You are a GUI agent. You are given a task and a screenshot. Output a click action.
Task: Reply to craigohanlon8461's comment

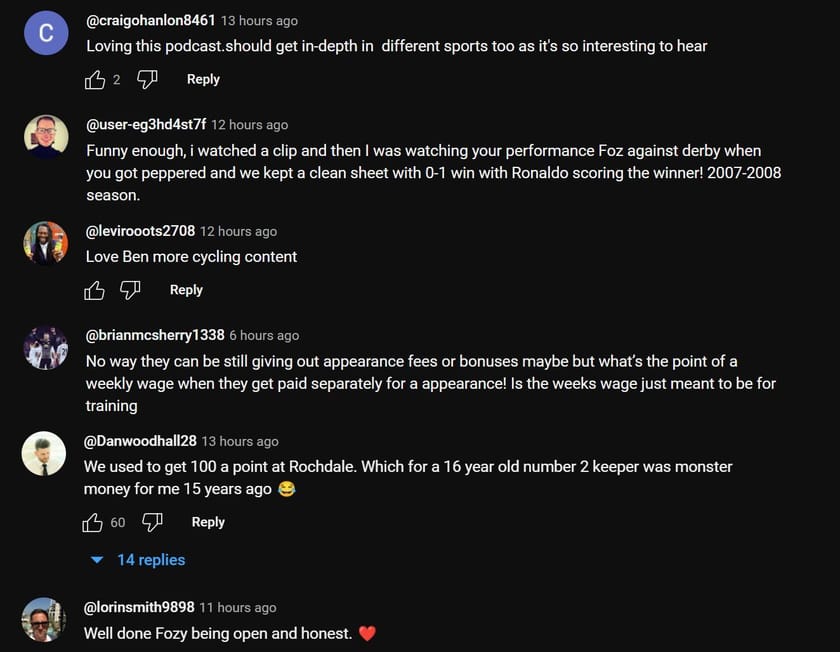(x=203, y=79)
